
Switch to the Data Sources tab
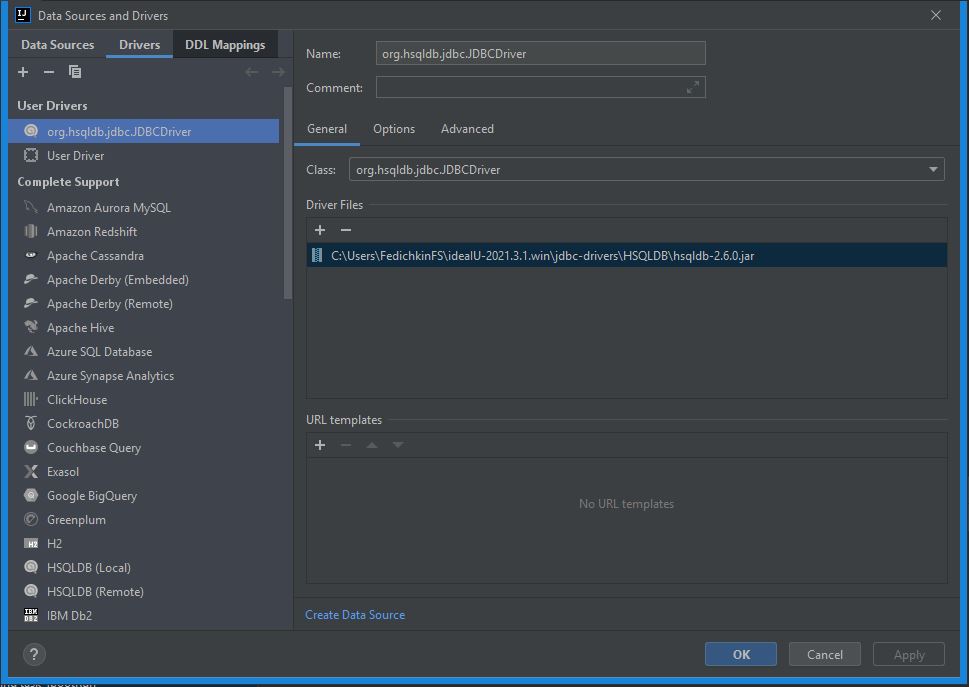point(57,44)
